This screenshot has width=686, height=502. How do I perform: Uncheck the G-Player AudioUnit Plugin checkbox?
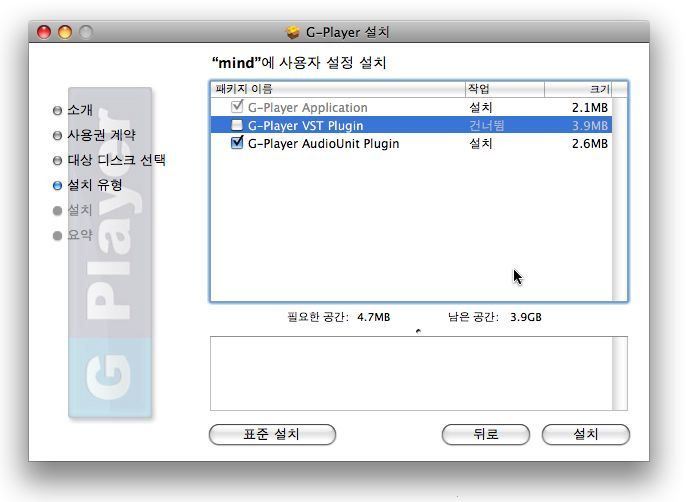click(237, 143)
